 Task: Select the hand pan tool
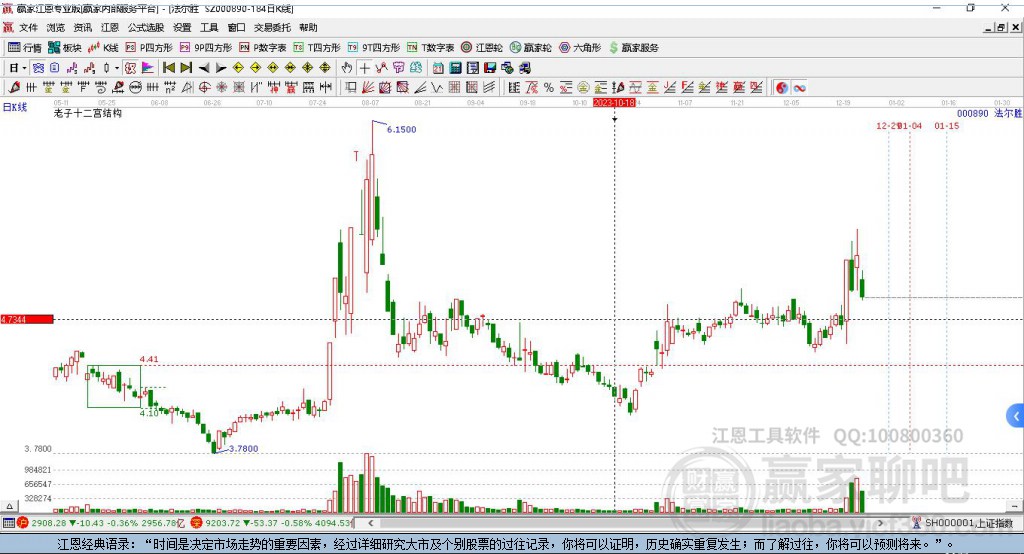click(347, 68)
